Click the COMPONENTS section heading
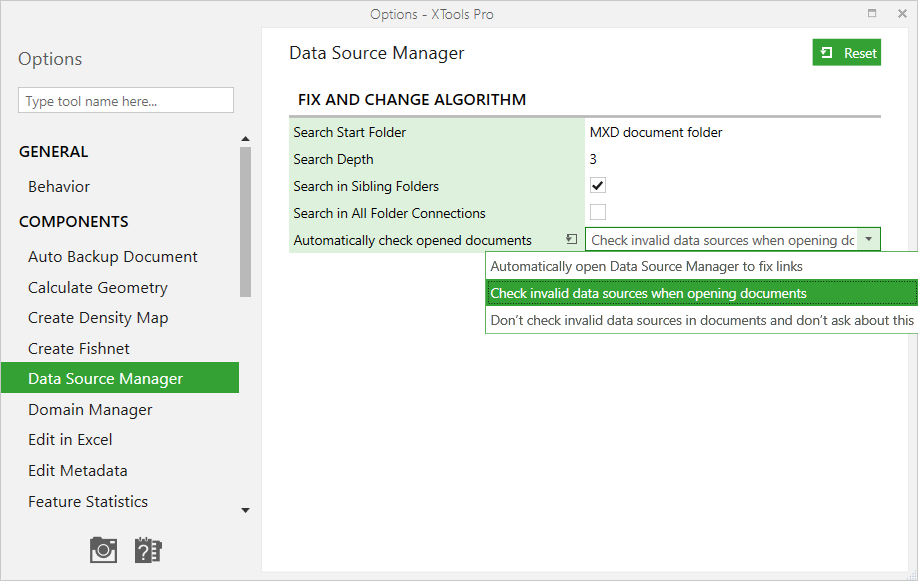This screenshot has height=581, width=918. pyautogui.click(x=74, y=222)
